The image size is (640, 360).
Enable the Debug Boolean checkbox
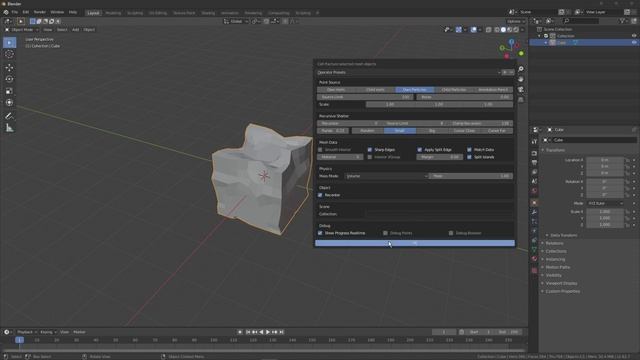451,233
